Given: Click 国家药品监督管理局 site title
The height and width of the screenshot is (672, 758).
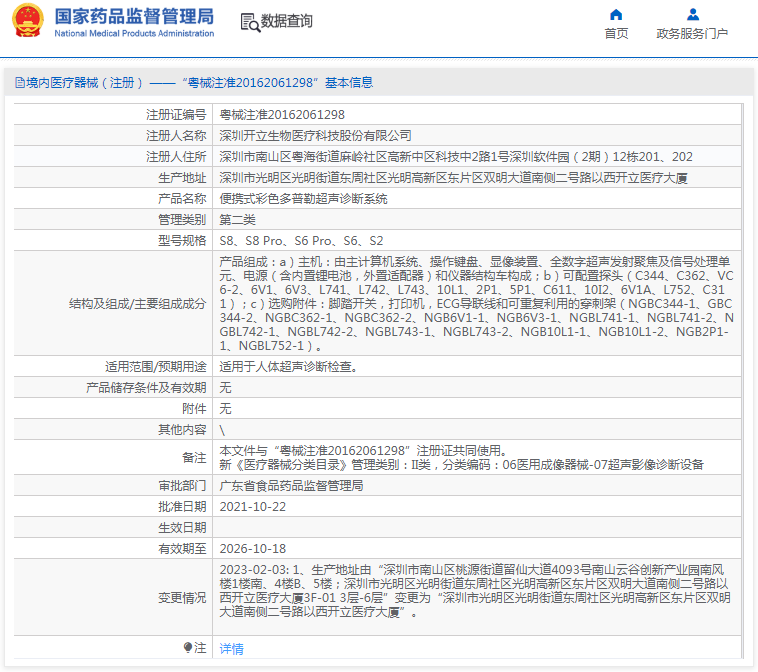Looking at the screenshot, I should [x=134, y=16].
